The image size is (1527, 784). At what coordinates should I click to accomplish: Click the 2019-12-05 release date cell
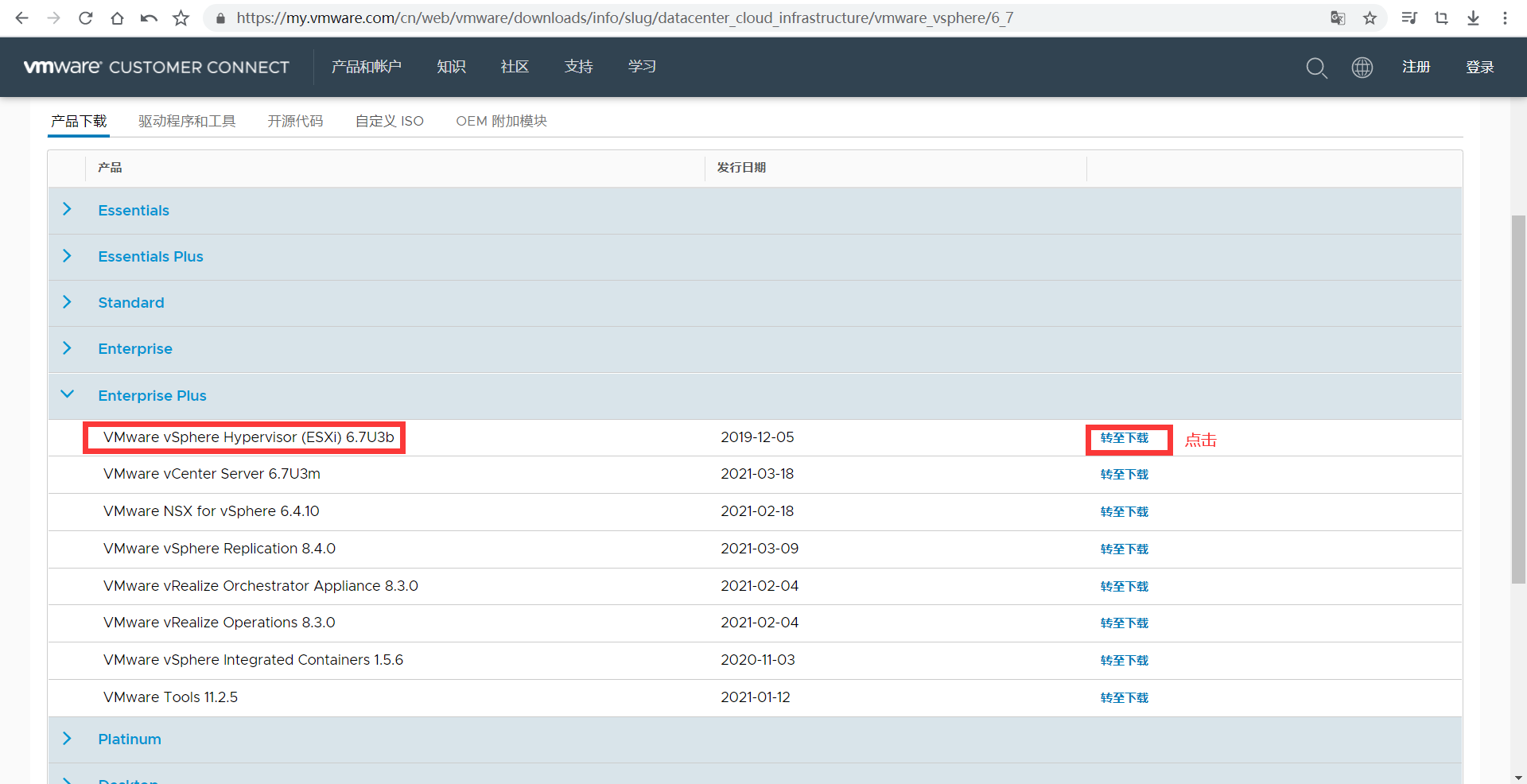[x=757, y=437]
